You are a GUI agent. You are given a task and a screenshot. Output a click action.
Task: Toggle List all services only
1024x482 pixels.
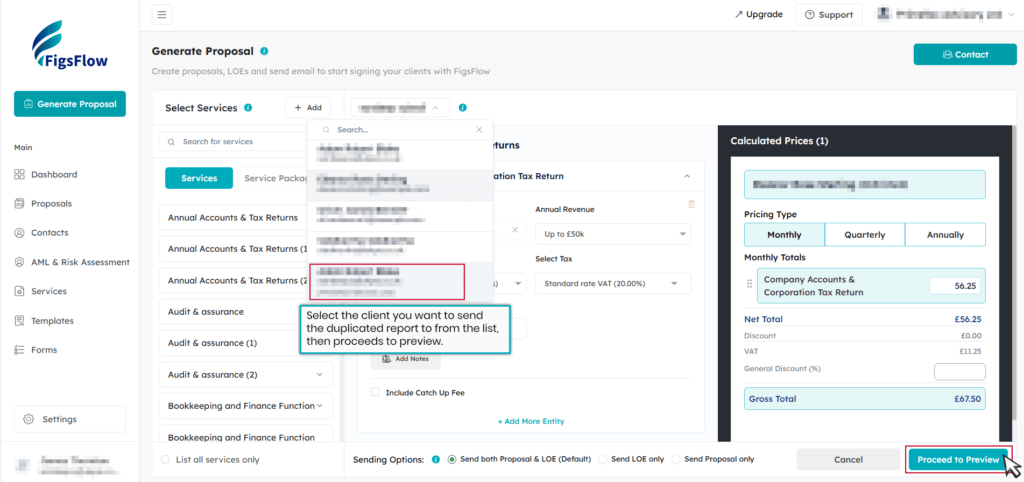[x=165, y=460]
